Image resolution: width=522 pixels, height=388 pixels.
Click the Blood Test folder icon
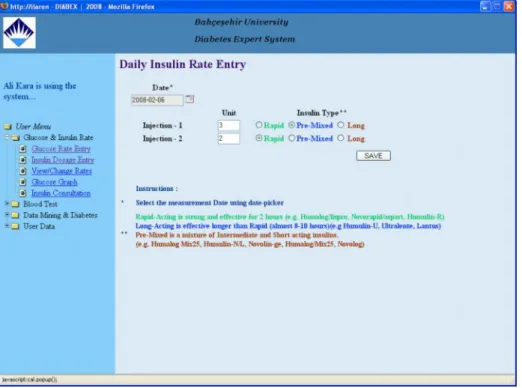[x=15, y=204]
